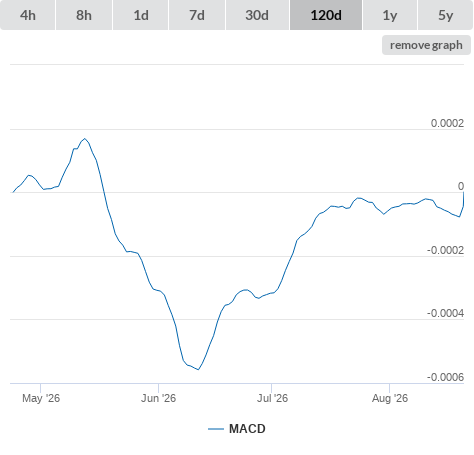
Task: Click the 0 y-axis label
Action: point(461,186)
